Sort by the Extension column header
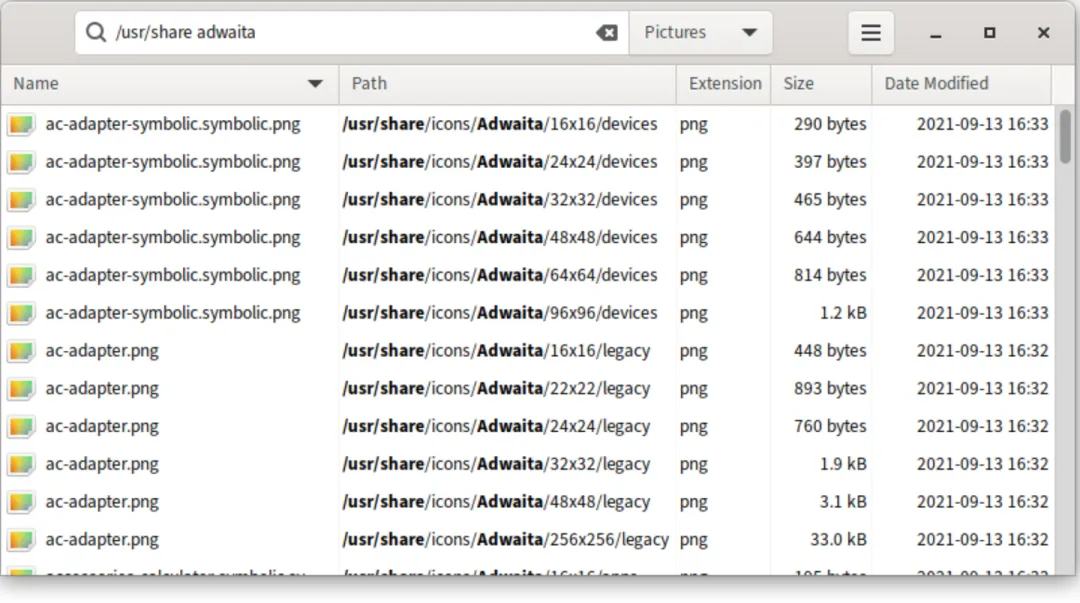The height and width of the screenshot is (603, 1080). pos(724,84)
